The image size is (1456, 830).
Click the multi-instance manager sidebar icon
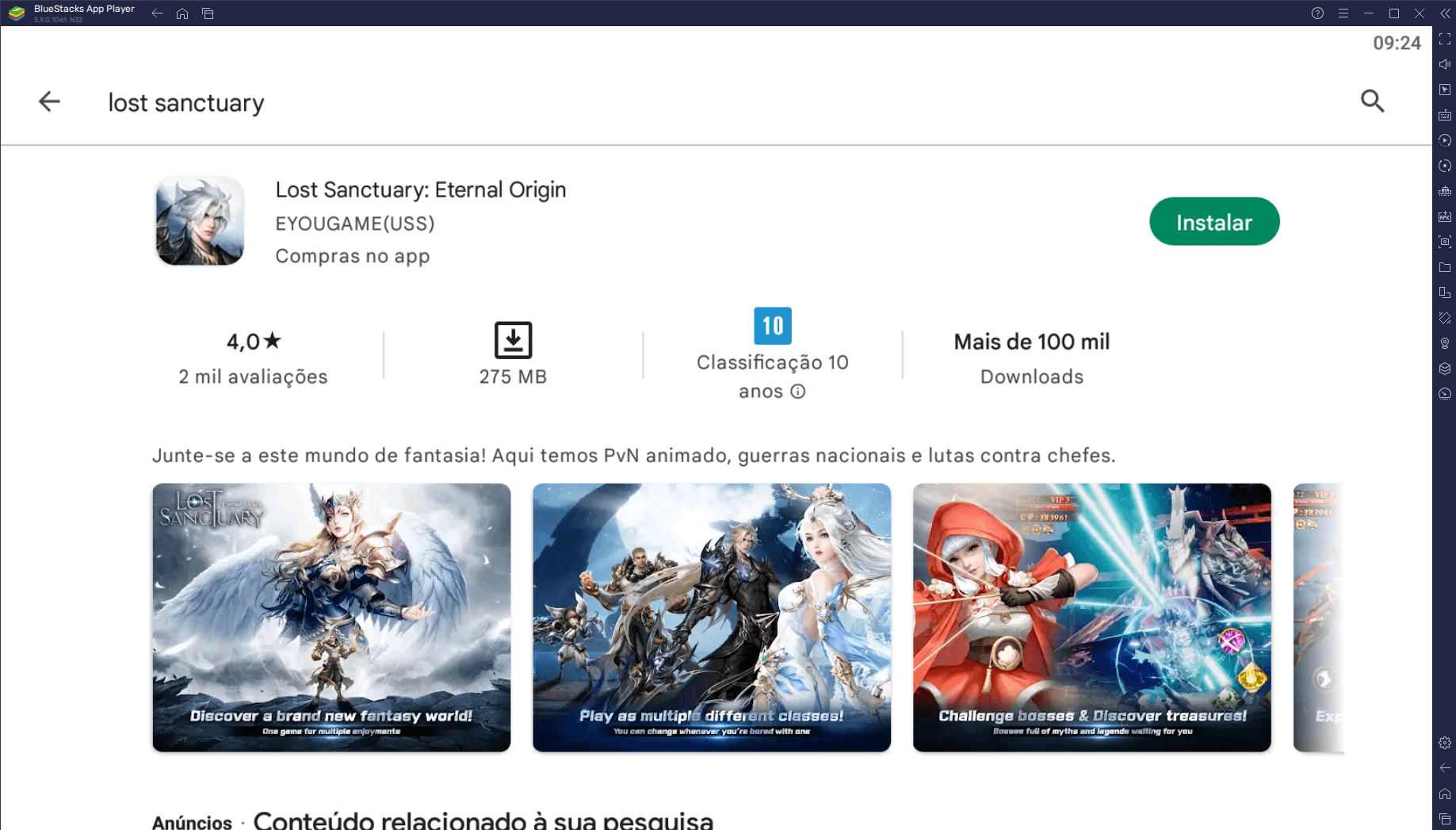1445,293
